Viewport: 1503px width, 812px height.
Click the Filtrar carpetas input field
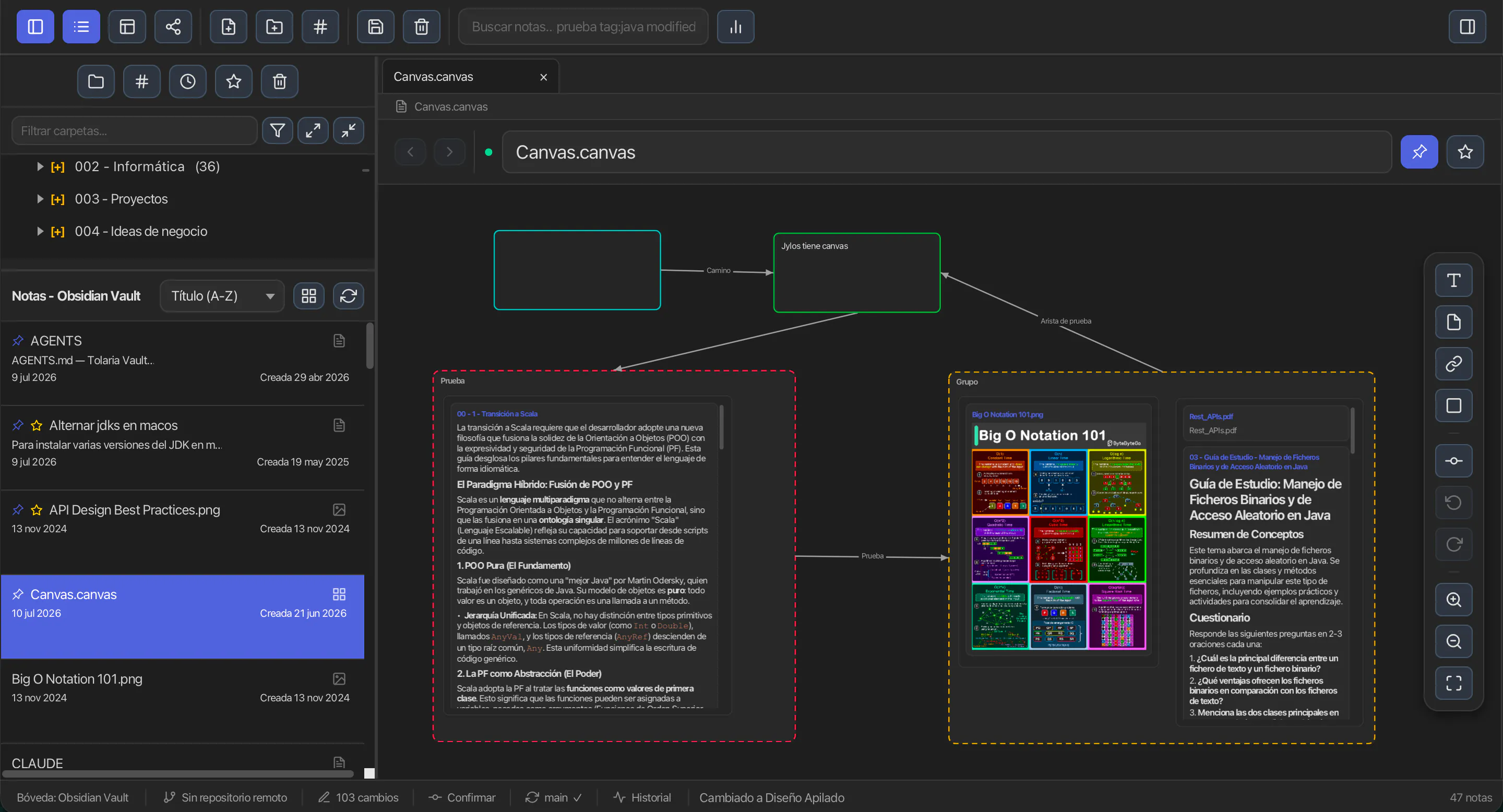point(134,130)
